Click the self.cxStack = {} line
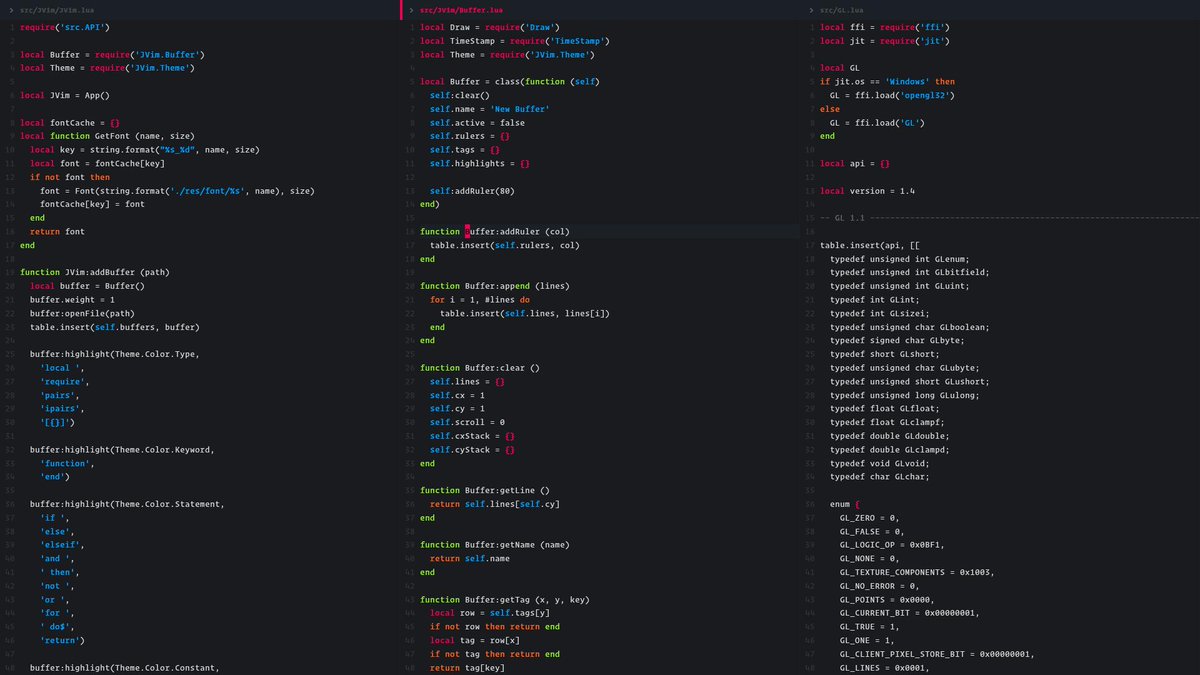The width and height of the screenshot is (1200, 675). coord(472,436)
